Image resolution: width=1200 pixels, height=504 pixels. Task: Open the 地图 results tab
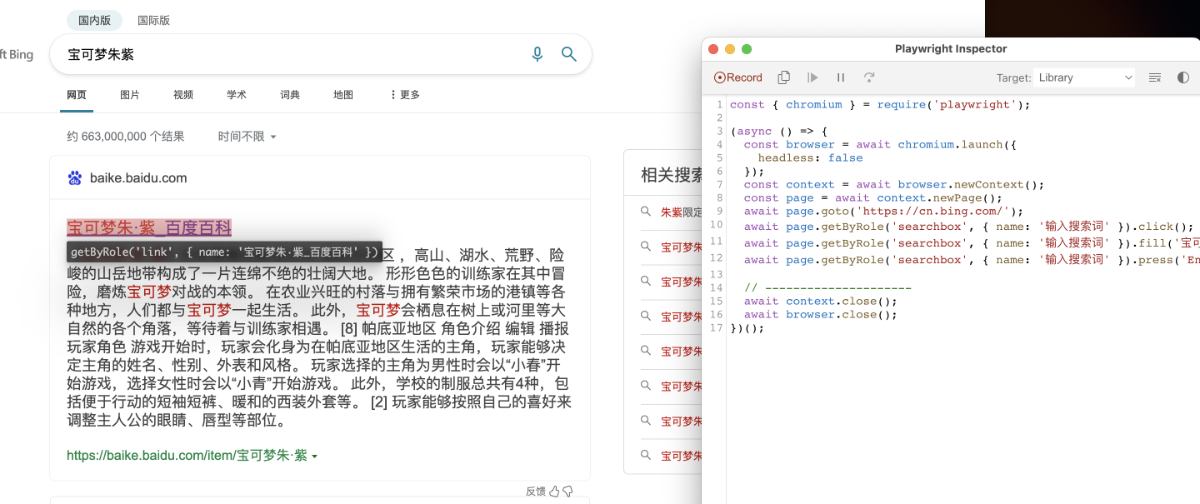pyautogui.click(x=343, y=95)
